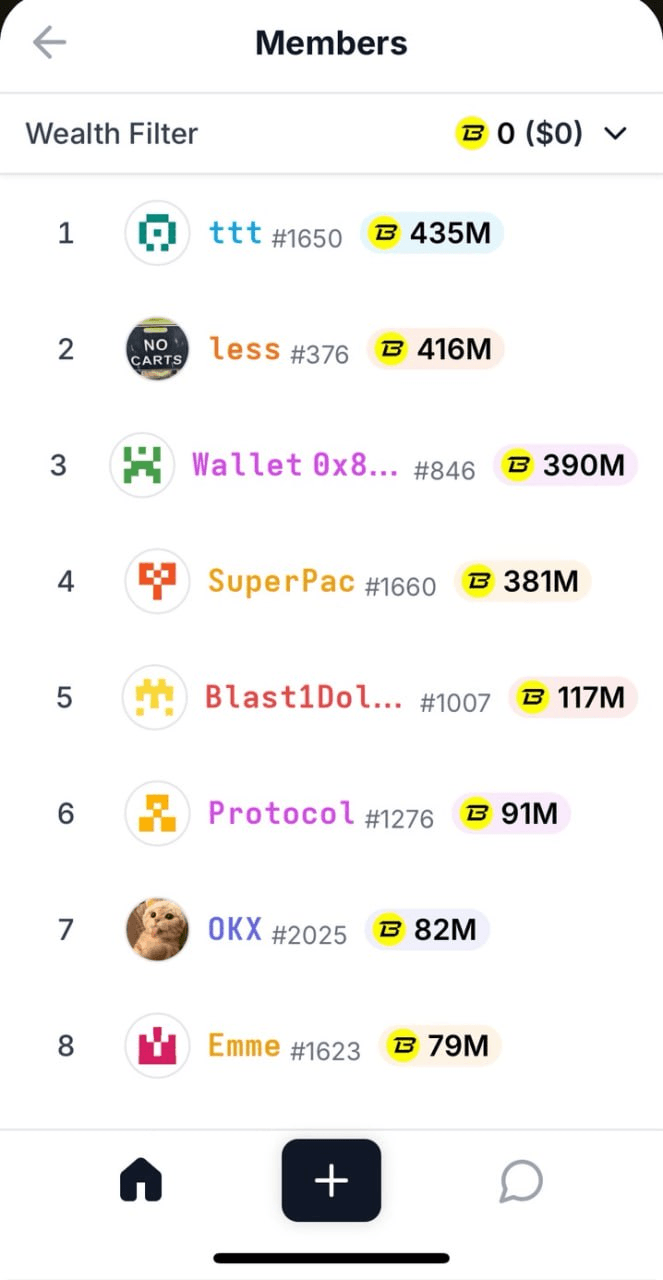Open the Home tab icon
Viewport: 663px width, 1280px height.
[141, 1181]
